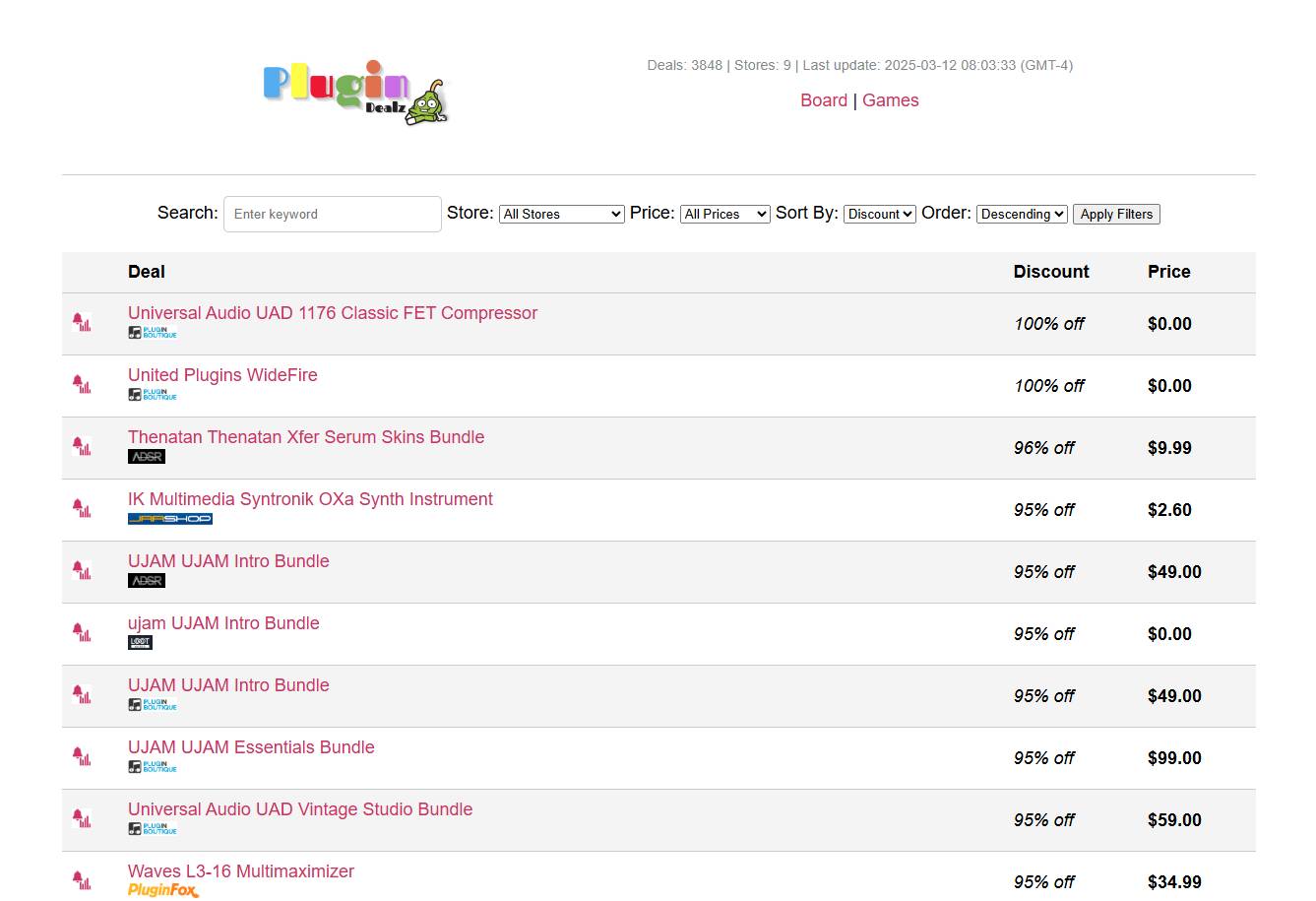Screen dimensions: 1316x901
Task: Click ADSR store logo under Thenatan Xfer Serum Skins
Action: 147,457
